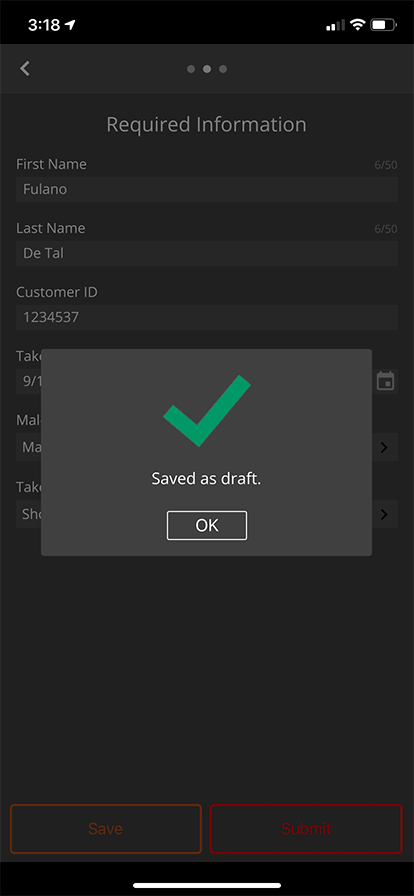Viewport: 414px width, 896px height.
Task: Tap the home indicator bar
Action: coord(207,885)
